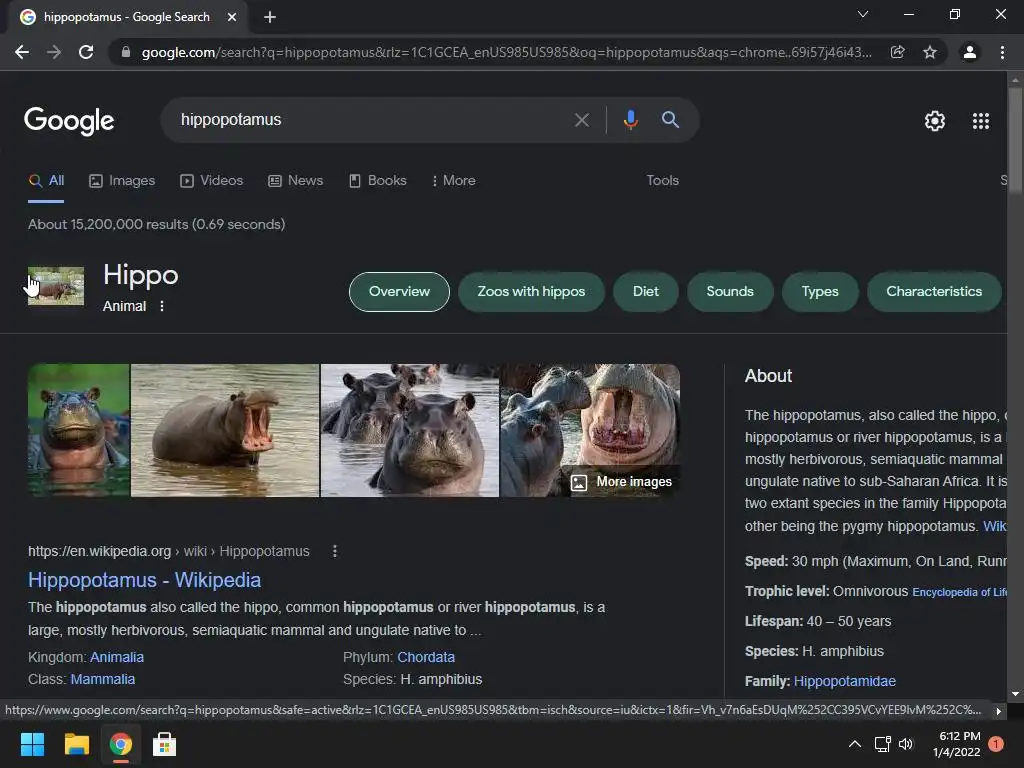Click Chrome icon in taskbar

(x=121, y=744)
